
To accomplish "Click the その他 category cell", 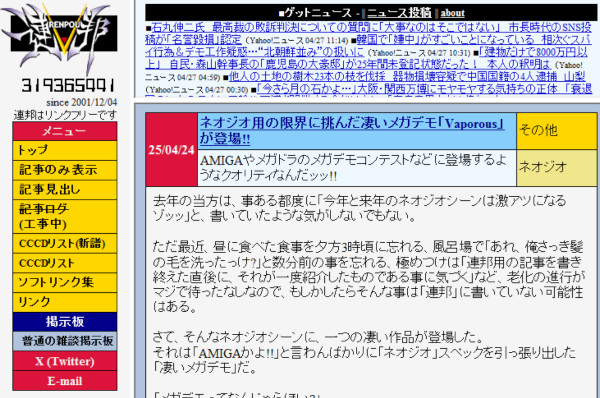I will click(x=556, y=131).
